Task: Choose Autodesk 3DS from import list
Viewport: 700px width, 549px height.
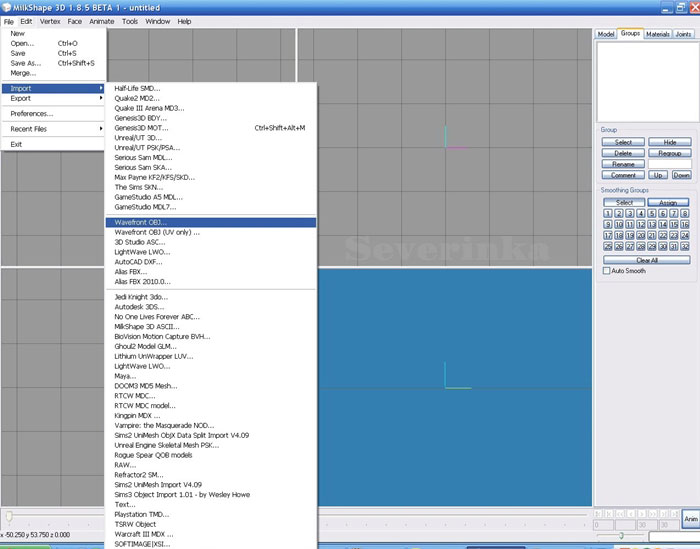Action: tap(142, 307)
